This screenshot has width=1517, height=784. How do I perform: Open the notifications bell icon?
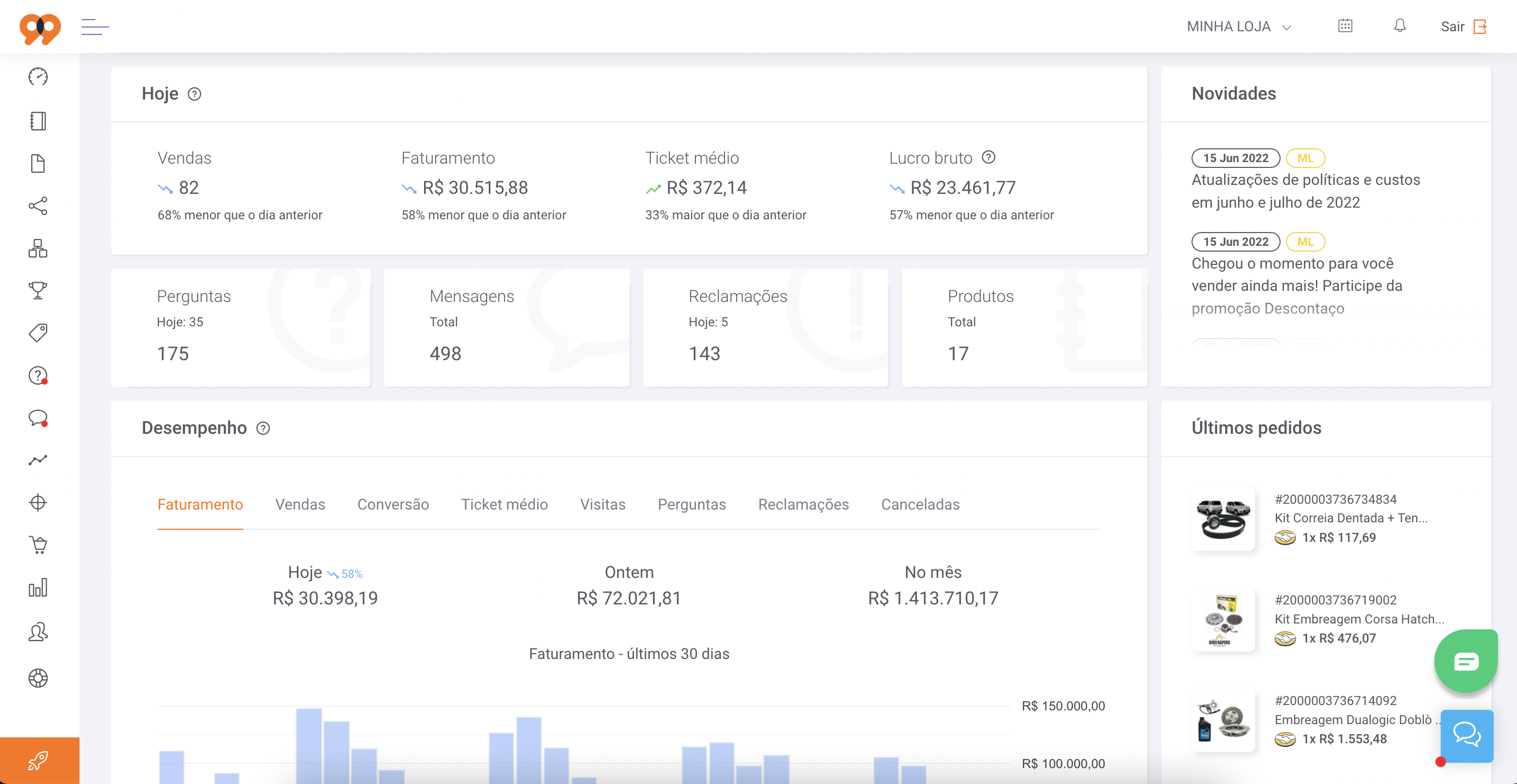coord(1399,26)
